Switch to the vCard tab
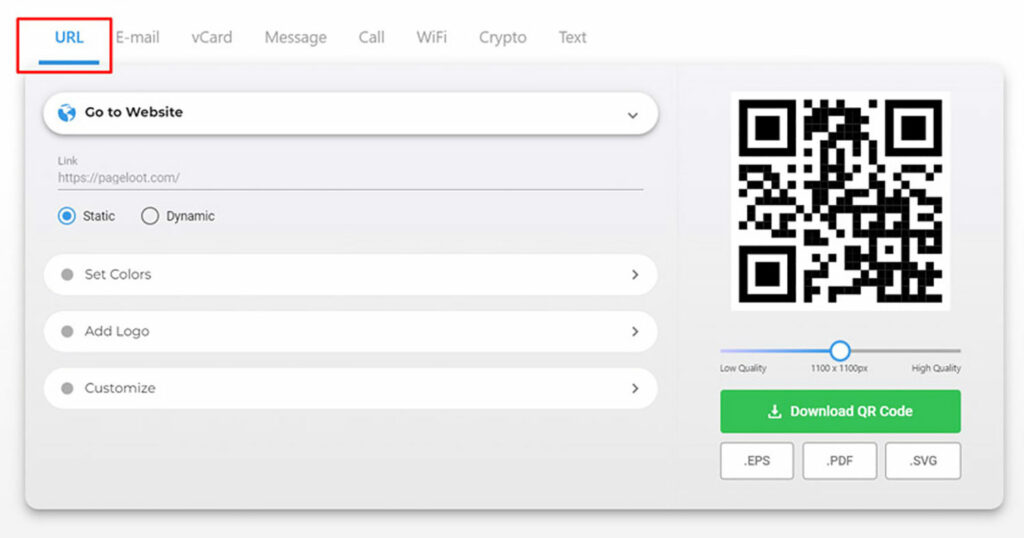The height and width of the screenshot is (538, 1024). pos(212,37)
